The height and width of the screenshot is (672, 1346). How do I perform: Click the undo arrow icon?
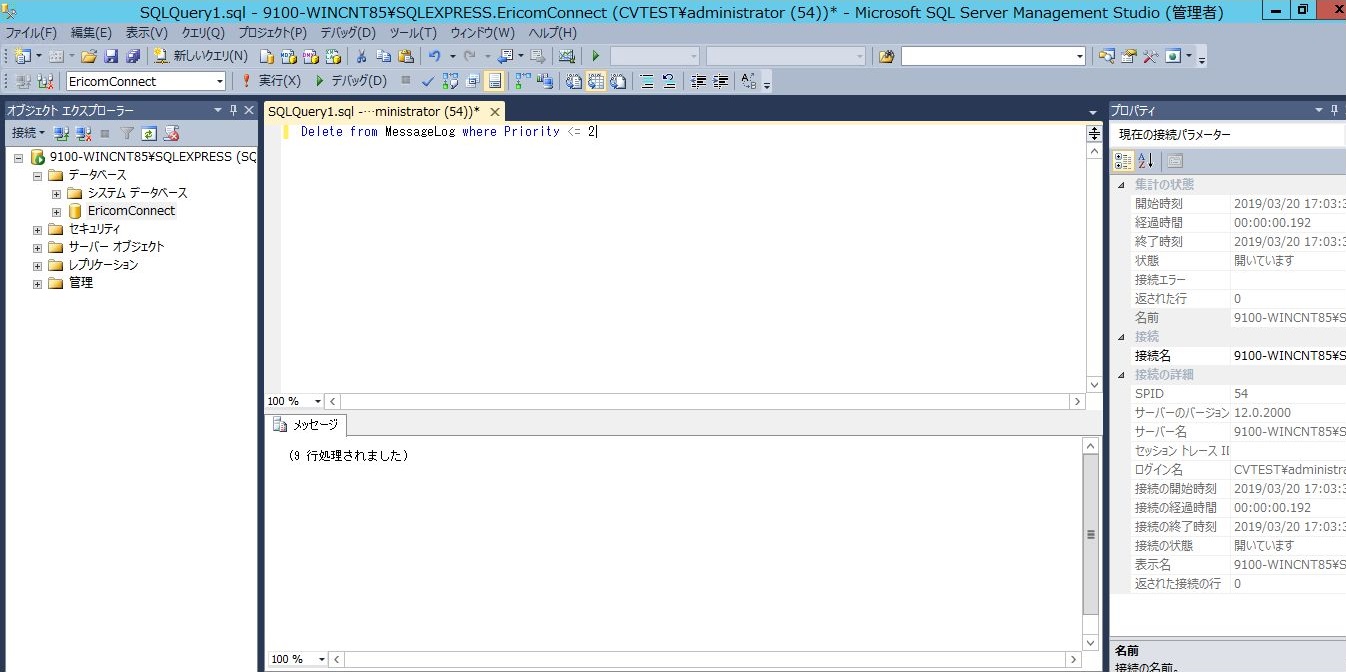[434, 56]
